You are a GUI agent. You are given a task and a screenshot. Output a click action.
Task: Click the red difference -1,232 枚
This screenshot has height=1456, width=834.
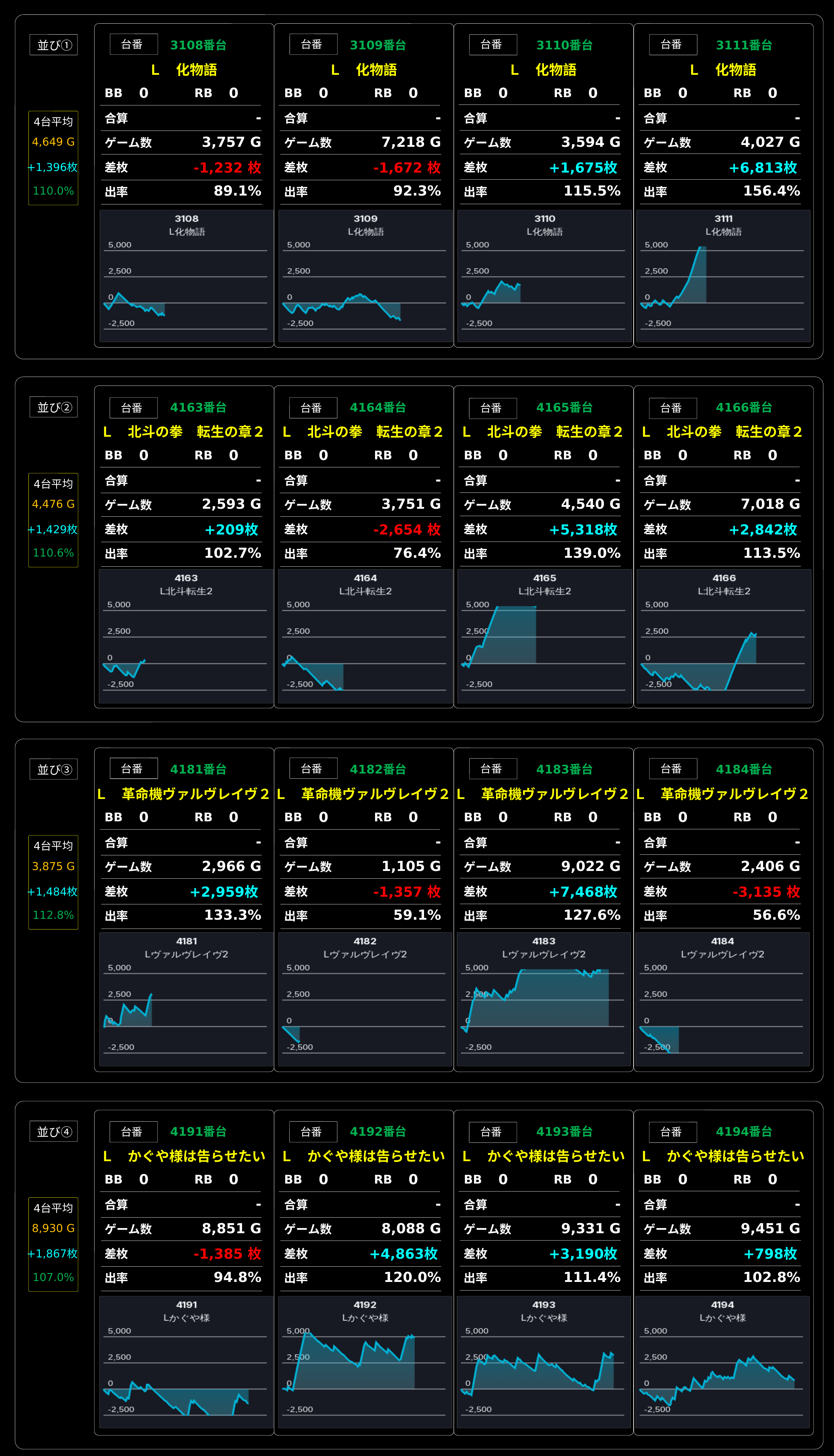[x=227, y=167]
